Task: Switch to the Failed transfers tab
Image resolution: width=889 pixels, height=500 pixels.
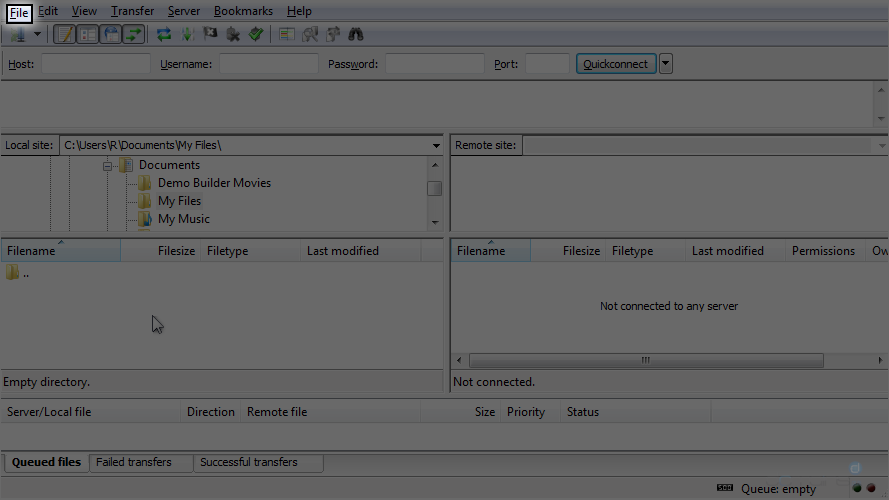Action: coord(133,462)
